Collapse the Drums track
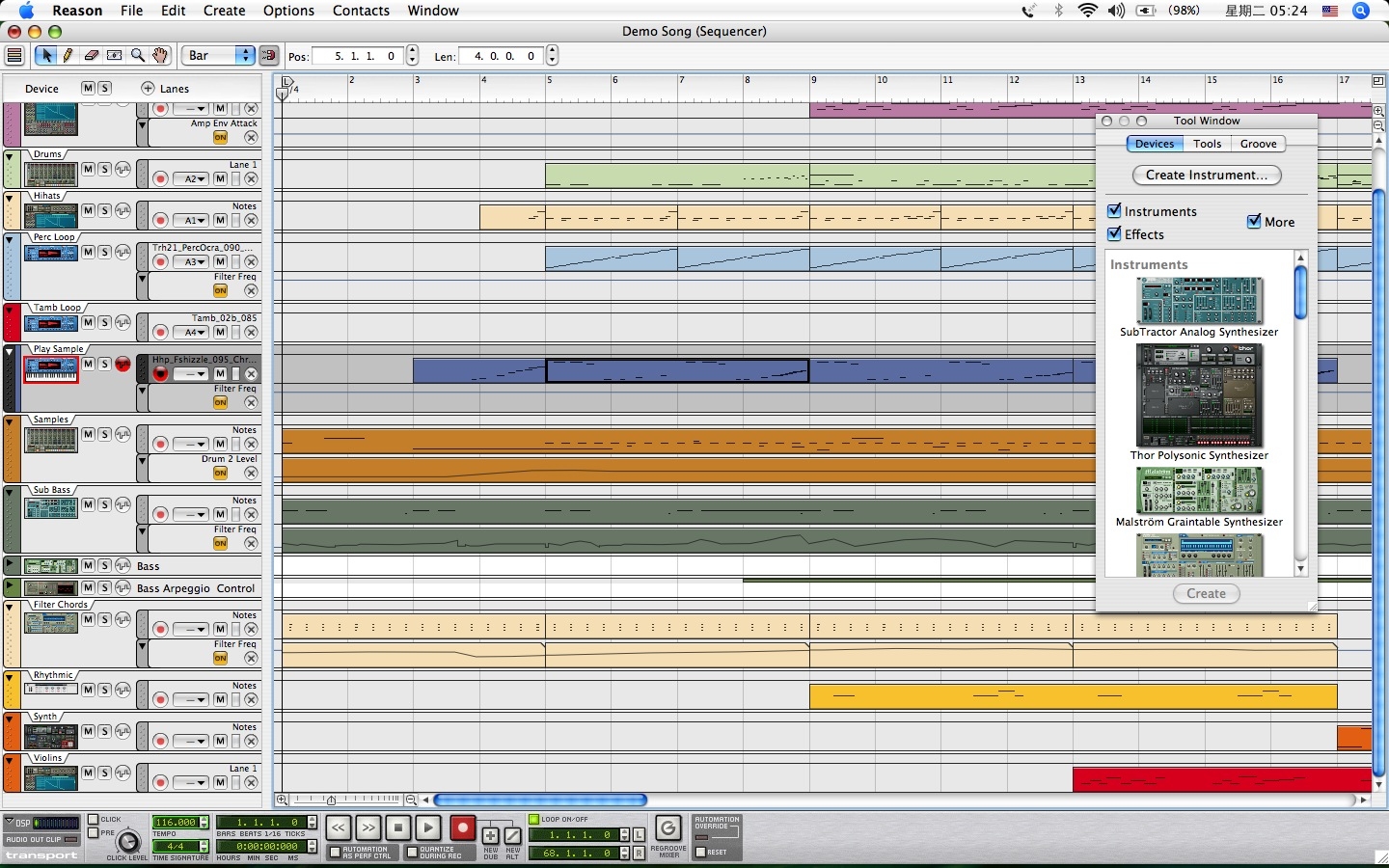 pyautogui.click(x=11, y=155)
